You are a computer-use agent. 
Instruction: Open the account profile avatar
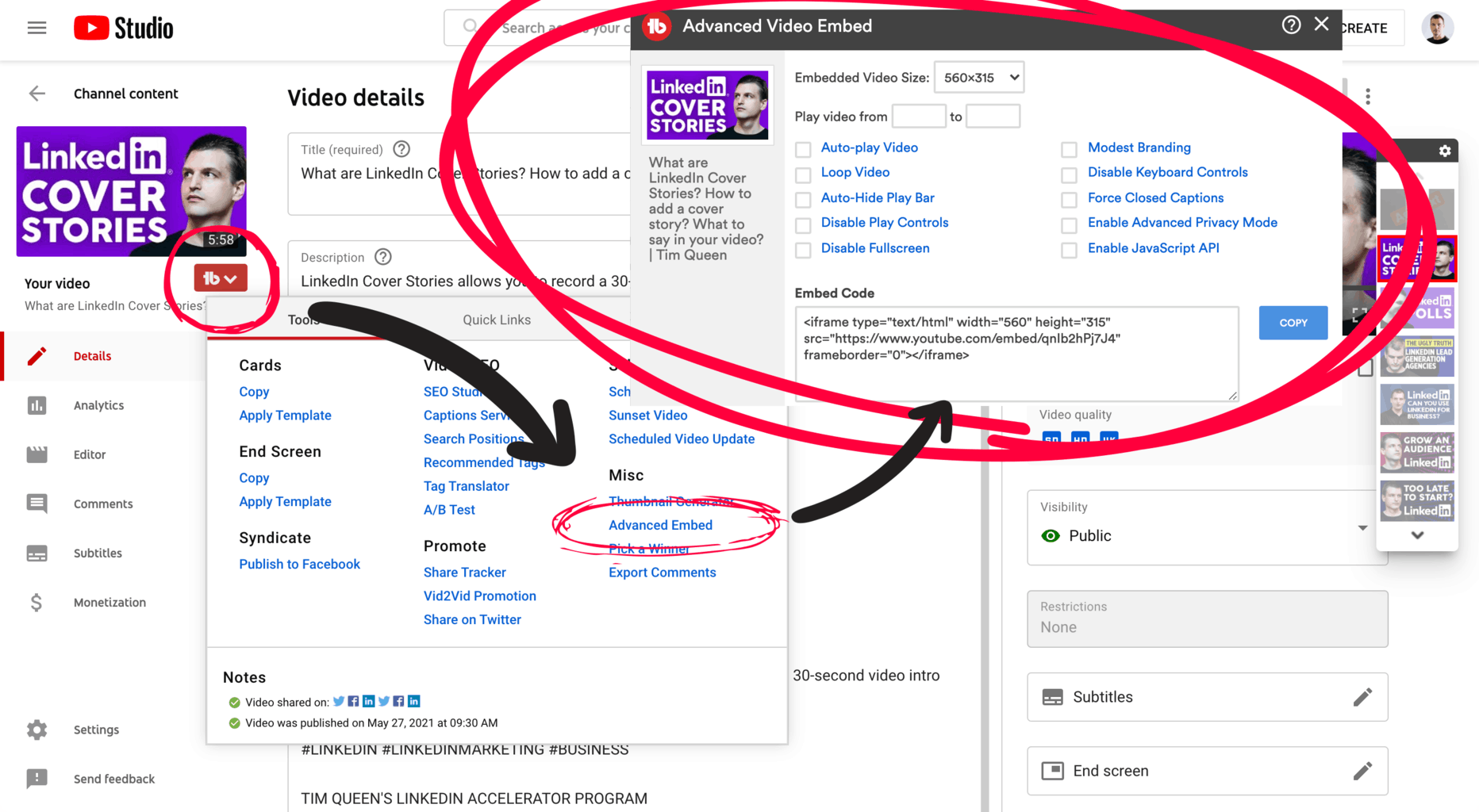(x=1437, y=28)
